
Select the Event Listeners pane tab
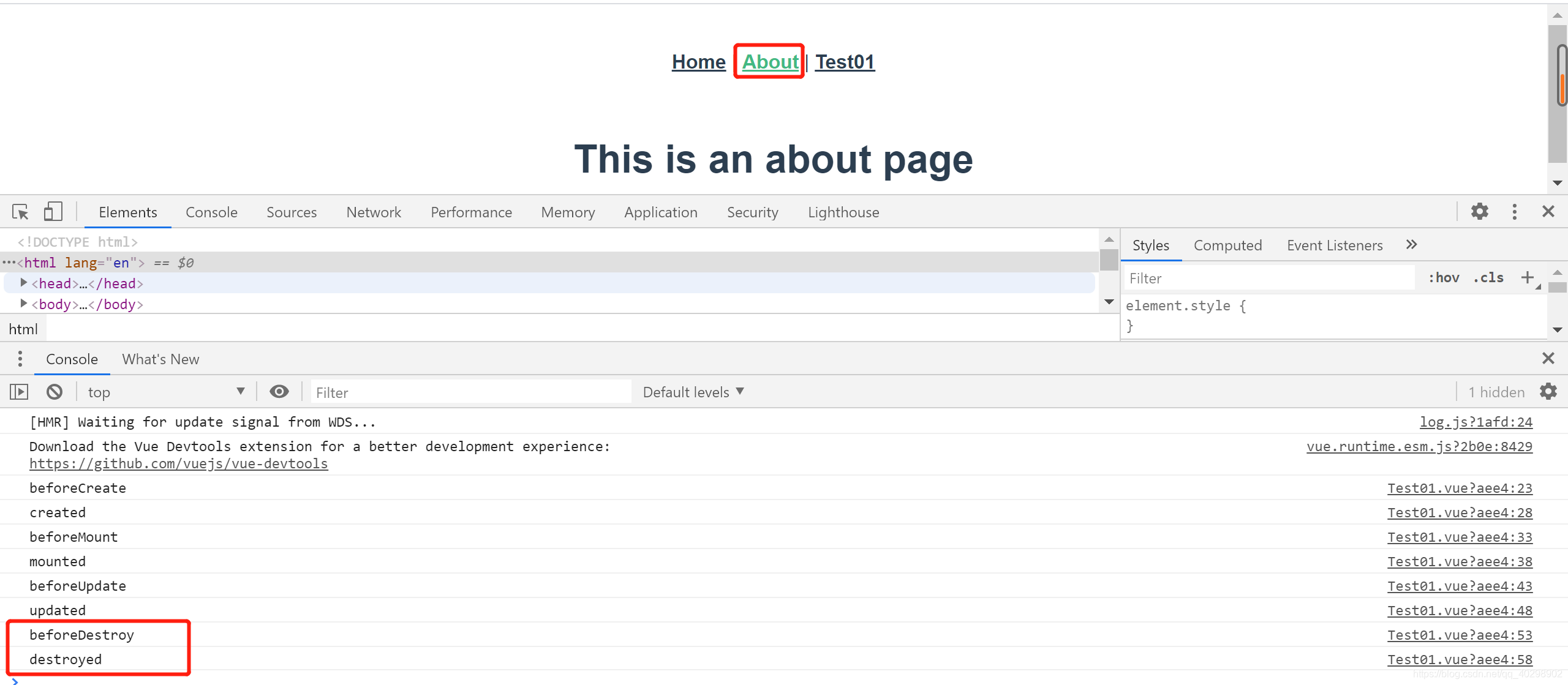(x=1335, y=245)
